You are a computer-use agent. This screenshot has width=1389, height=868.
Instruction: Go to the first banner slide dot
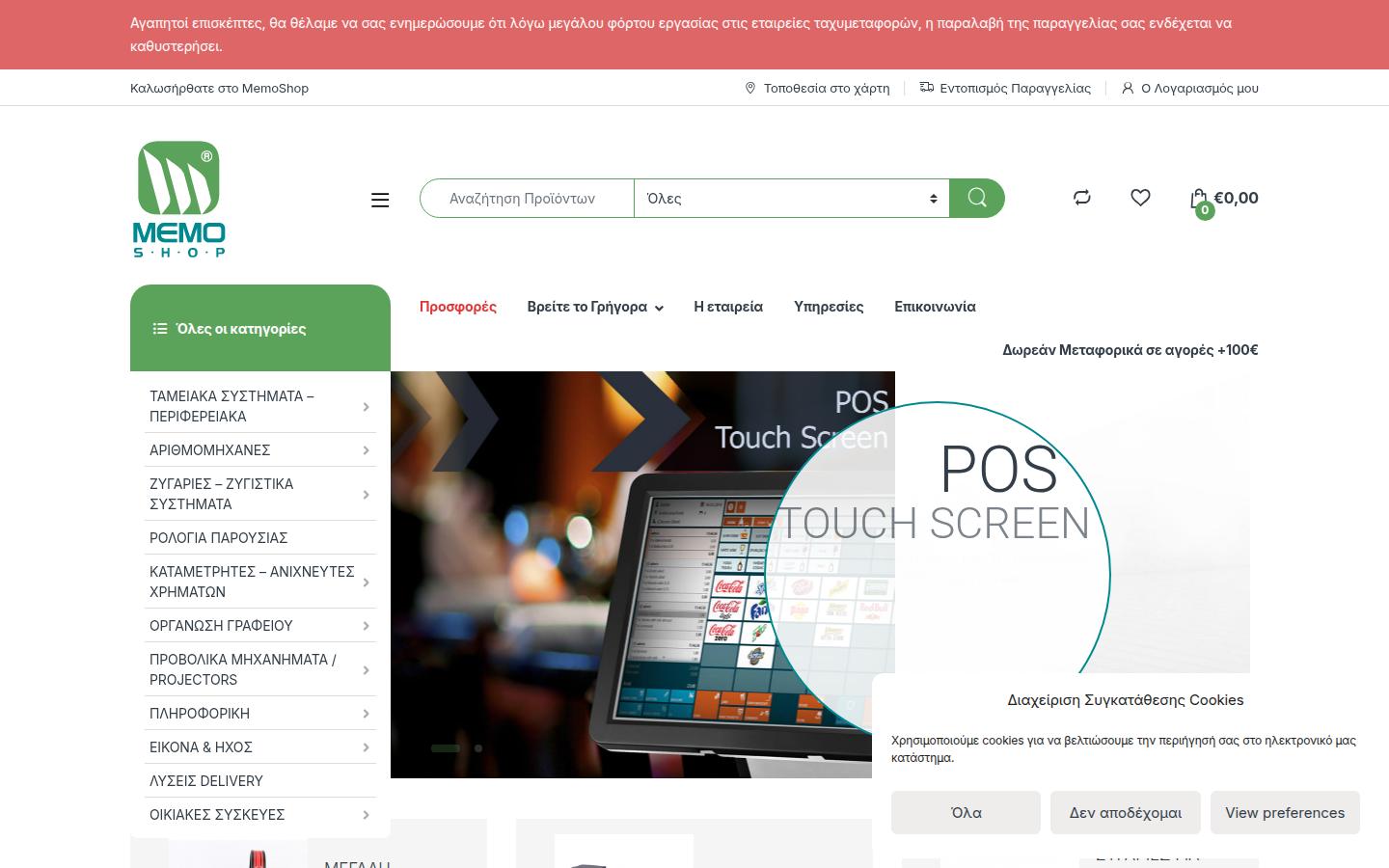[x=446, y=748]
